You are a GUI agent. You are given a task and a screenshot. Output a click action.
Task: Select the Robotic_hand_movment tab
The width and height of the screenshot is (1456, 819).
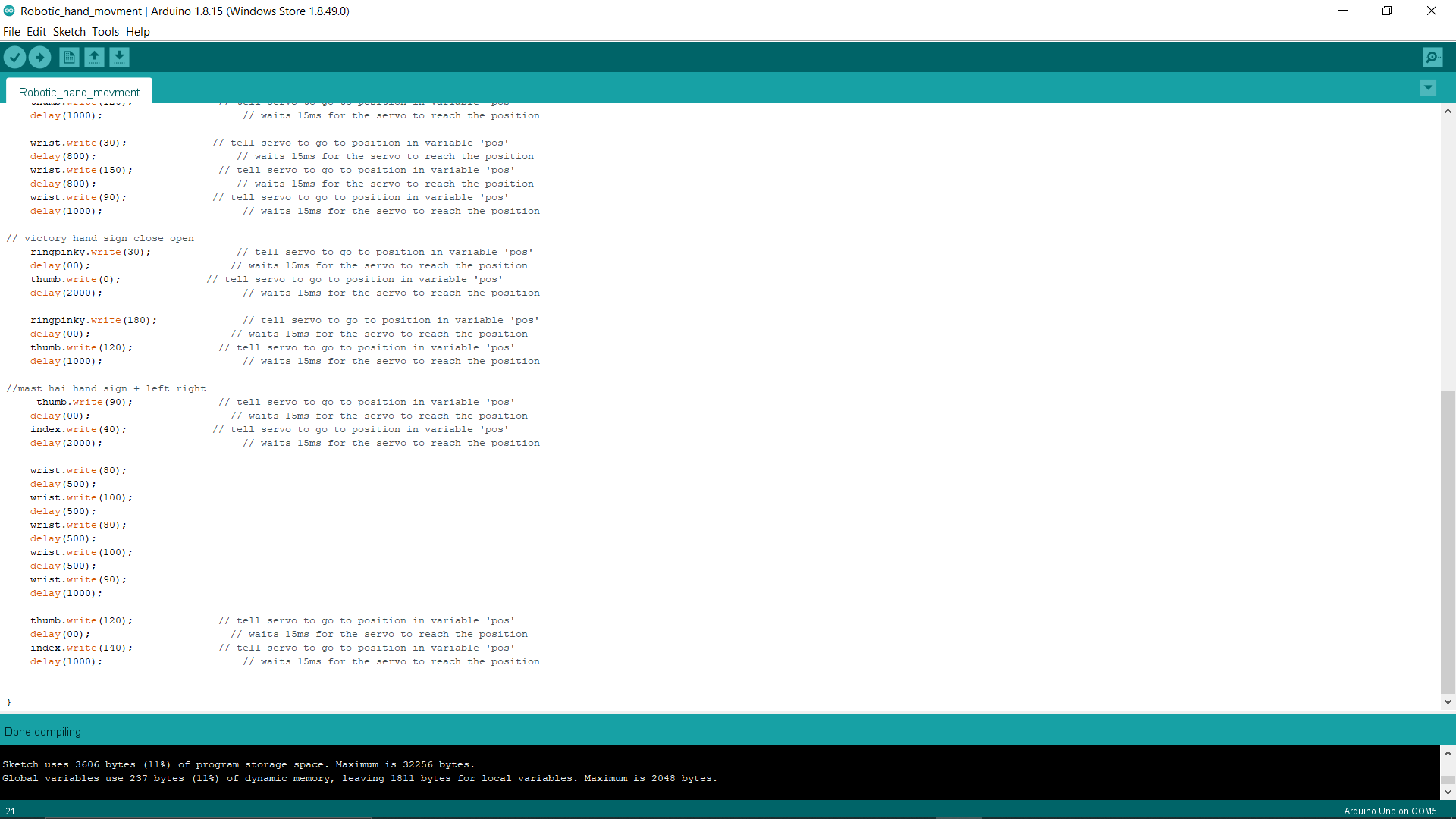(79, 92)
